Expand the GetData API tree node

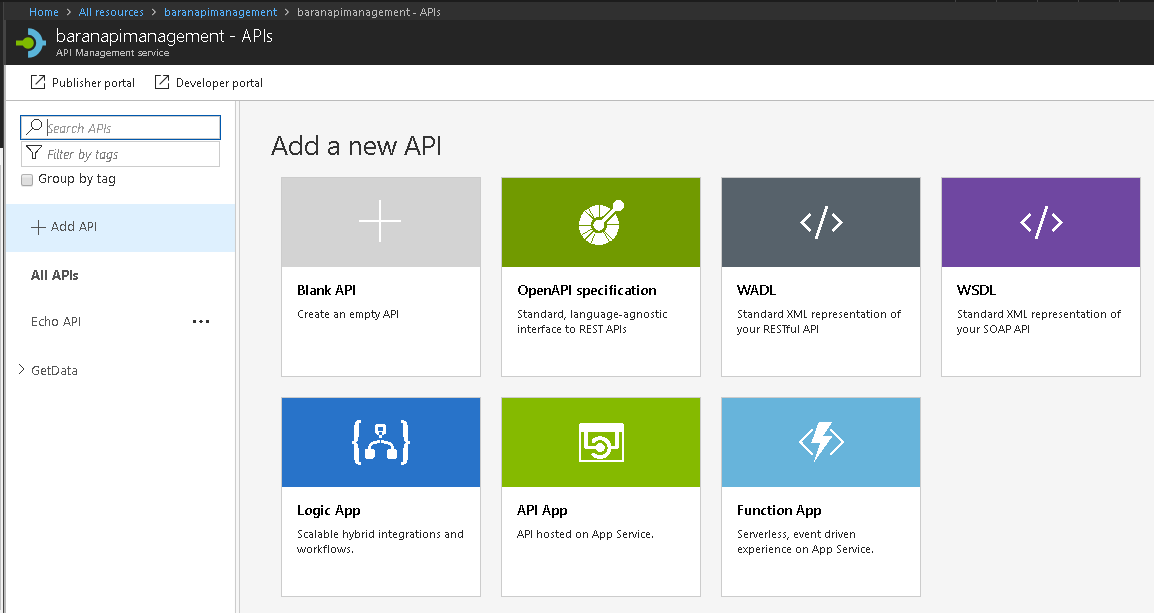click(21, 369)
